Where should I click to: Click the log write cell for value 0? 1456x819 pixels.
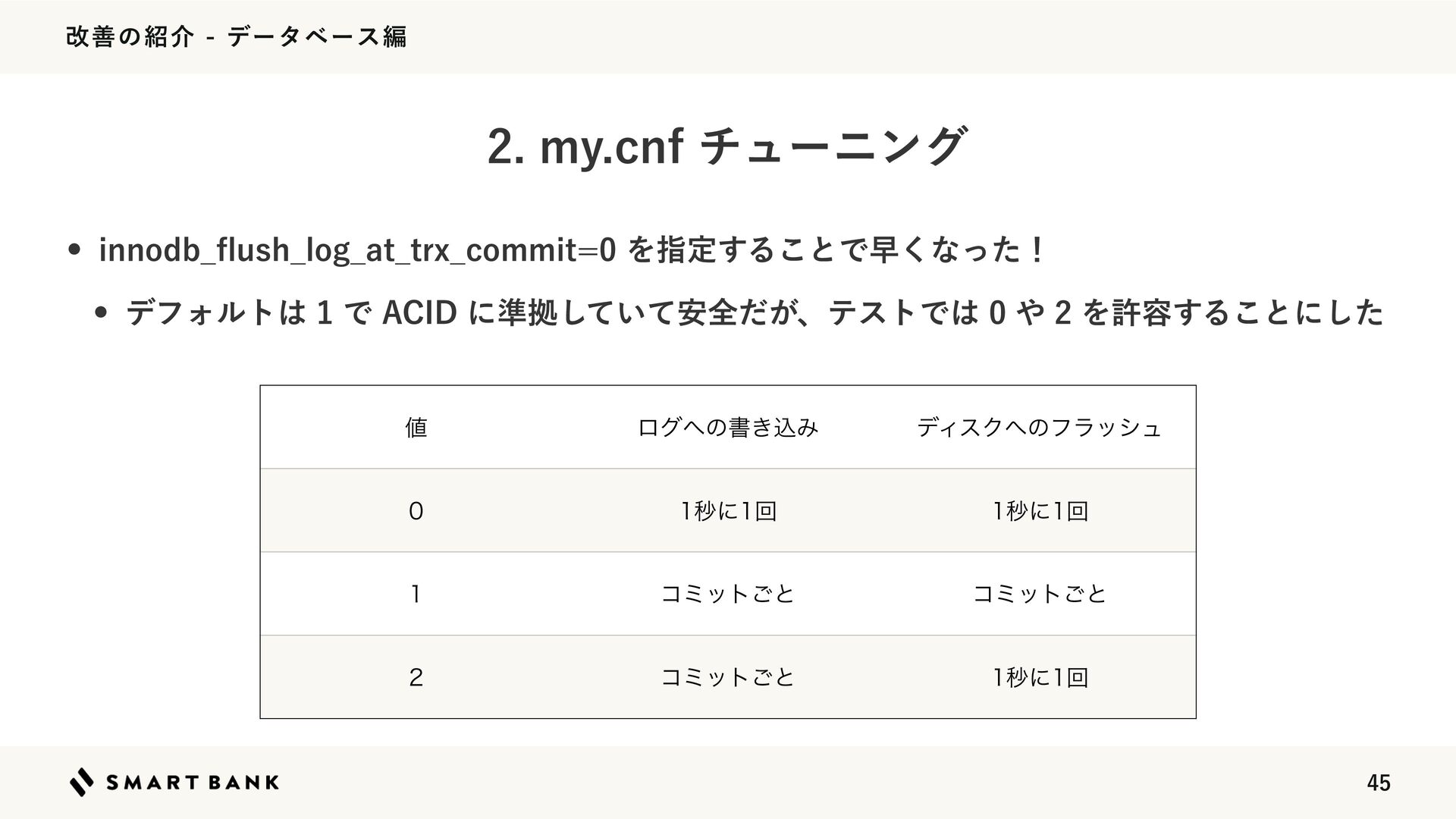pyautogui.click(x=728, y=511)
